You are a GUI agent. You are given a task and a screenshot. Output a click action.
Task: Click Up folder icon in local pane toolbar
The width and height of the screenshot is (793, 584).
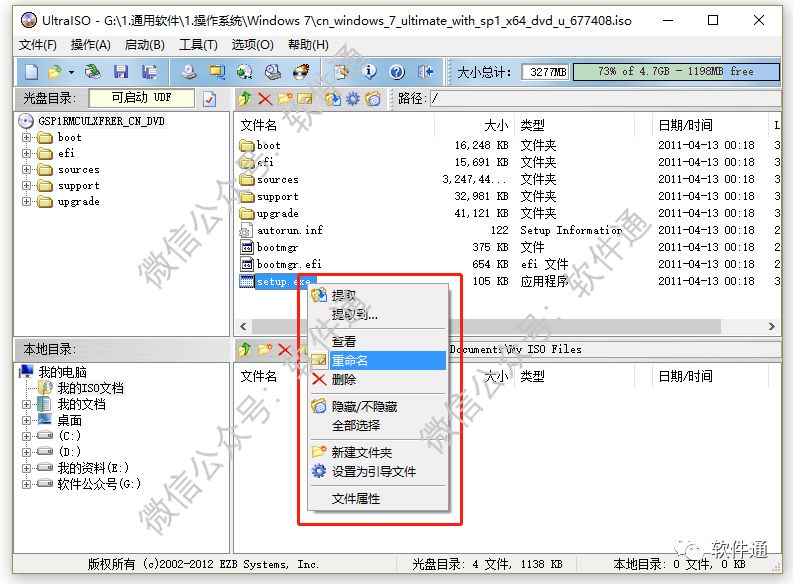[x=245, y=349]
